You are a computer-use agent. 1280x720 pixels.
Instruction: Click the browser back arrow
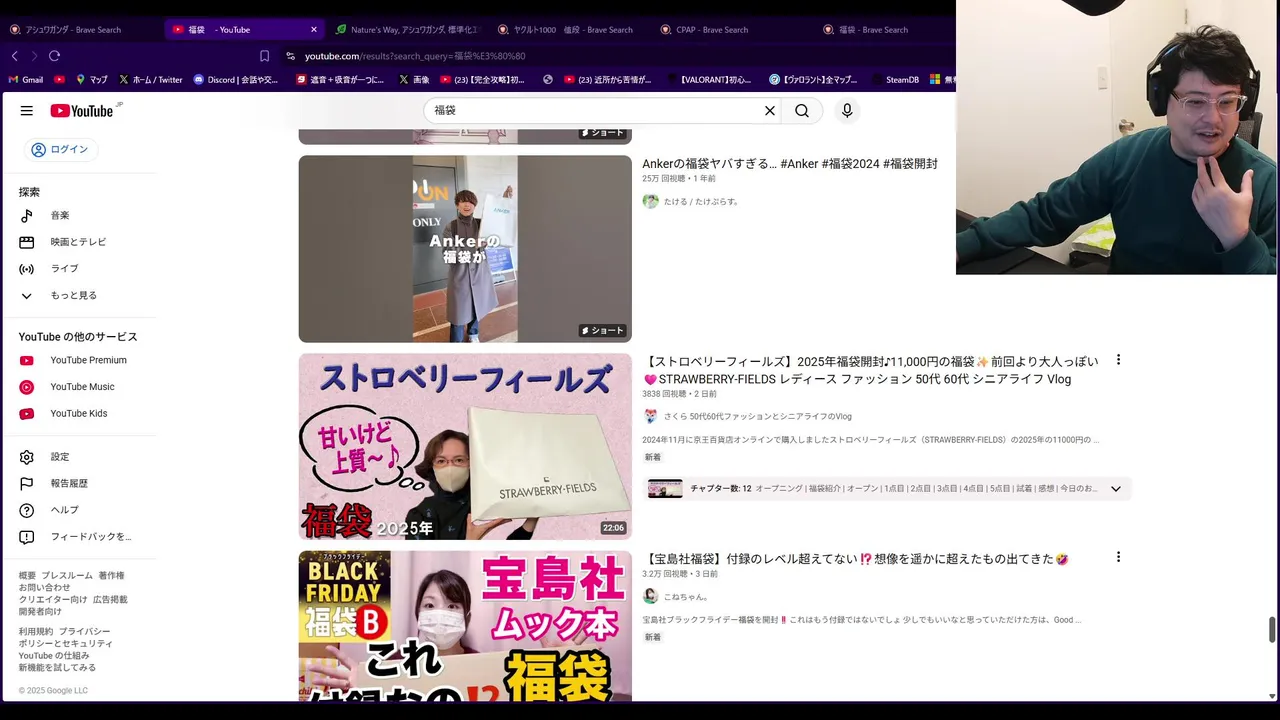click(x=15, y=56)
